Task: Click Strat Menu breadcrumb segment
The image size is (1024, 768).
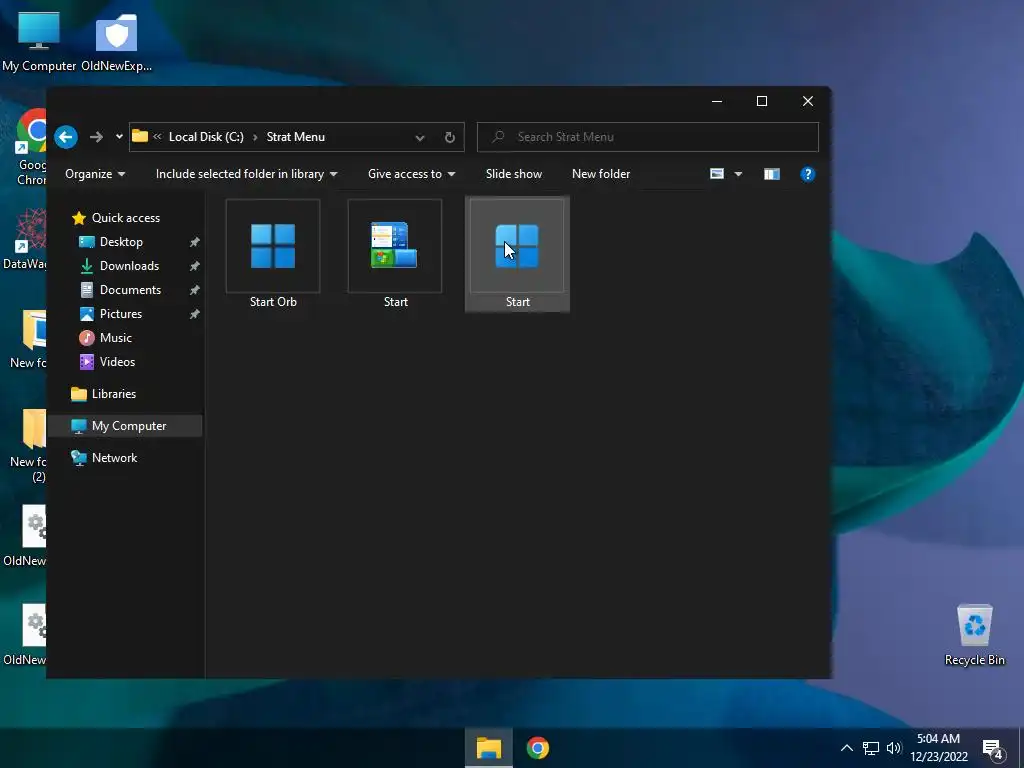Action: tap(296, 137)
